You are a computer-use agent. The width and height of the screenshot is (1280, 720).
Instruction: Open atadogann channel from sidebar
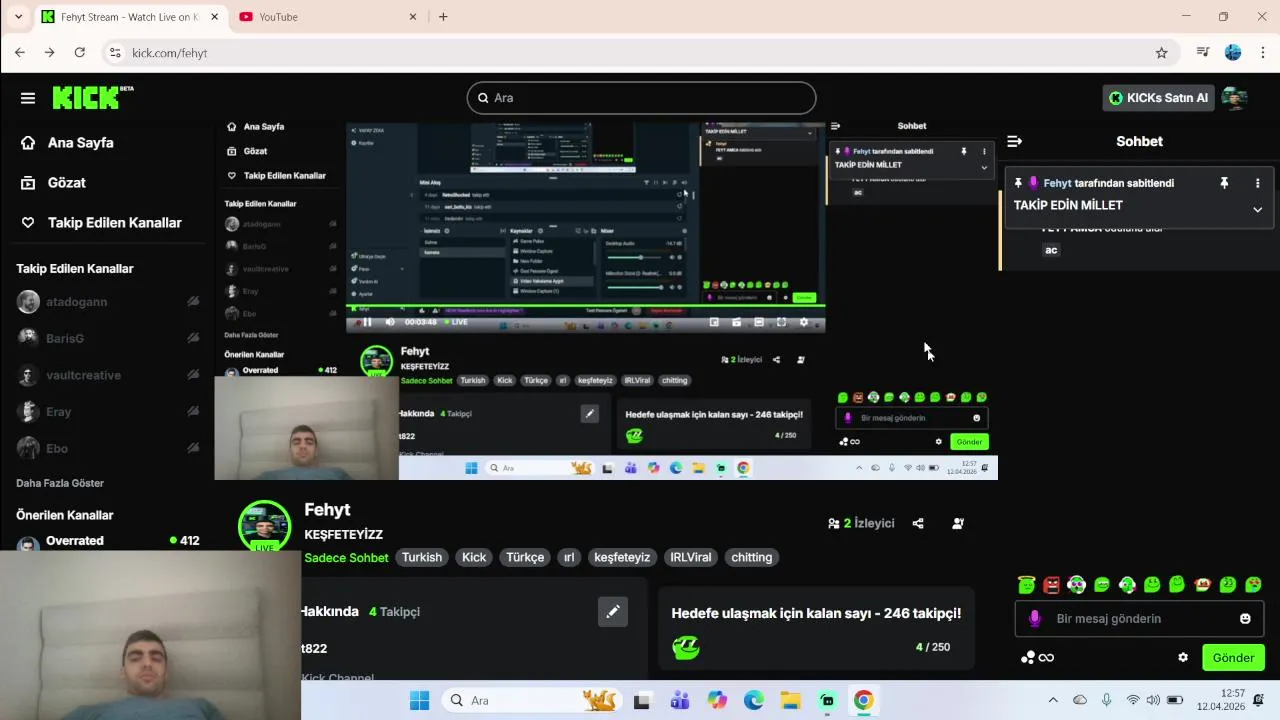(108, 302)
